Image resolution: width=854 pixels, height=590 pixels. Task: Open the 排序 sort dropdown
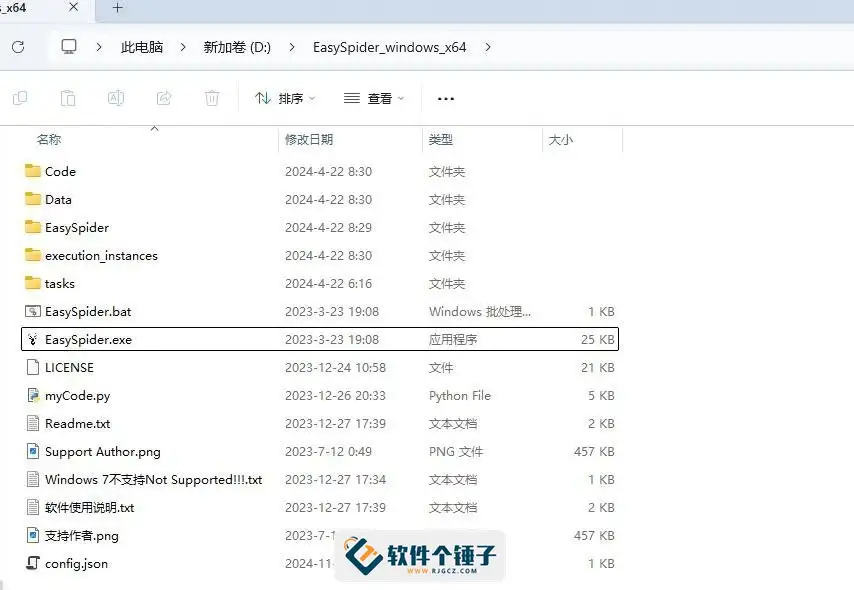click(285, 98)
